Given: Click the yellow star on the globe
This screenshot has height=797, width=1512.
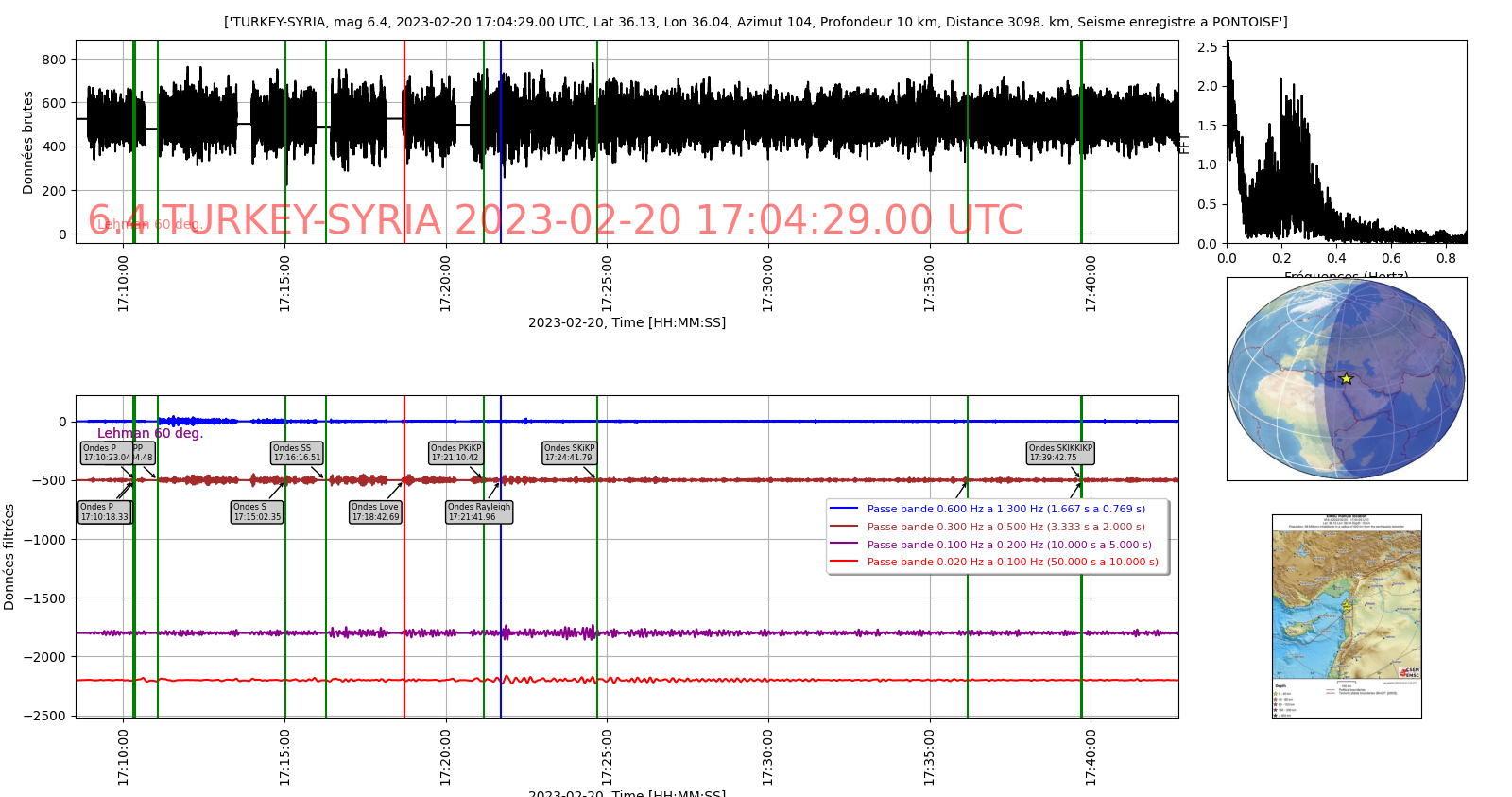Looking at the screenshot, I should tap(1346, 378).
